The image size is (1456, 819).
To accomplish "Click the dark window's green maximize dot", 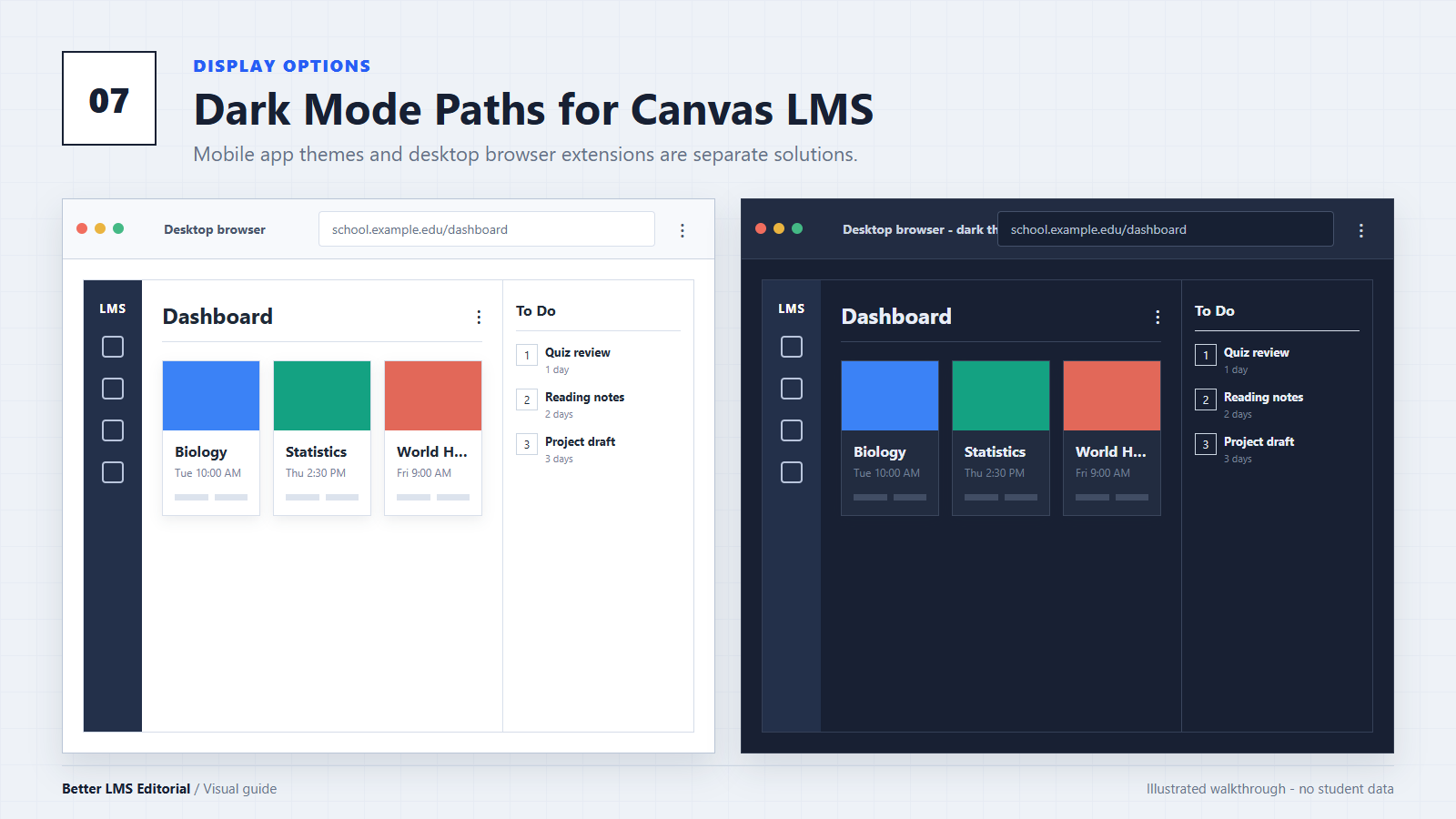I will [x=797, y=228].
